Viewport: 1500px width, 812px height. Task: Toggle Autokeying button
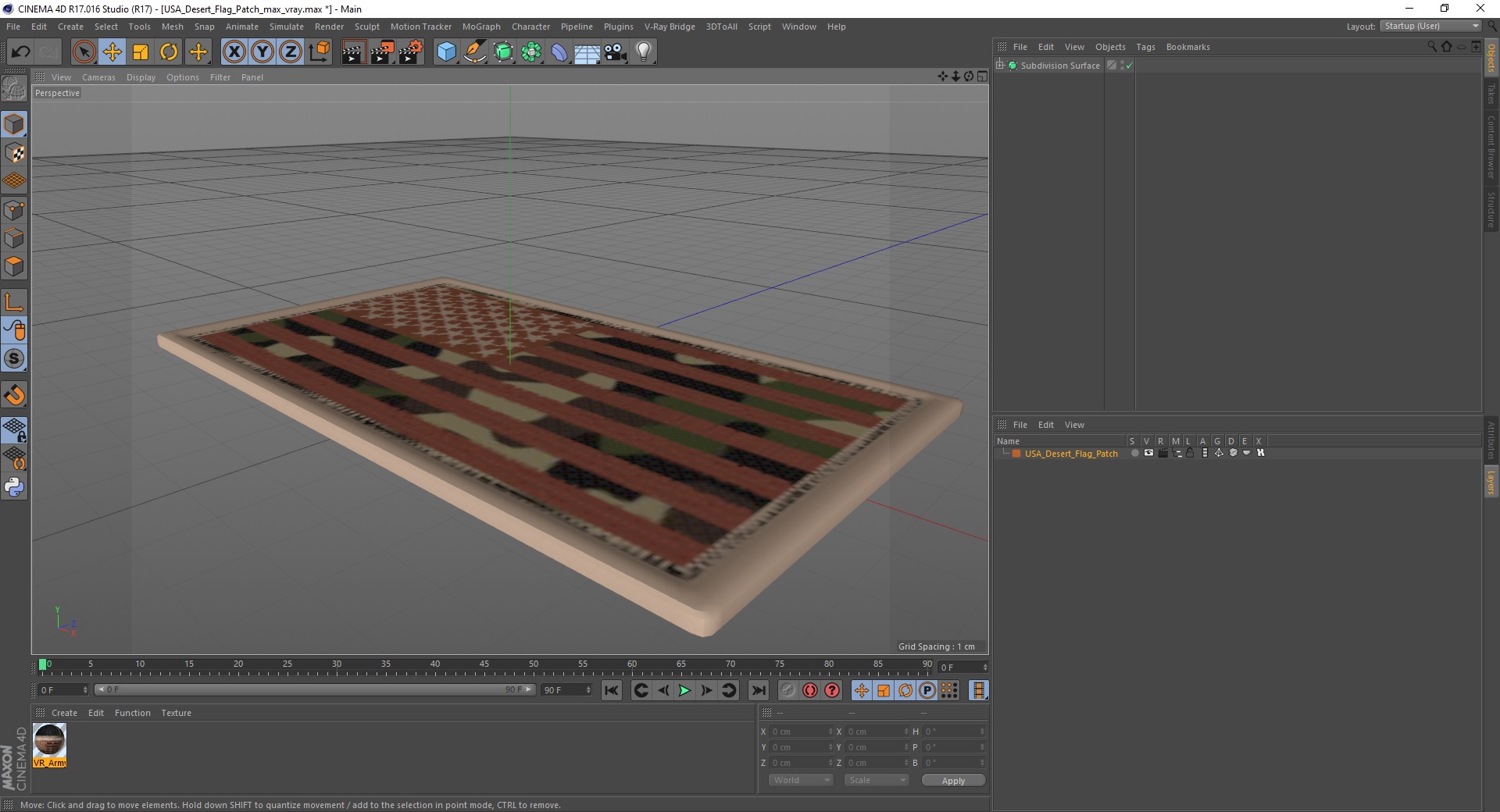[x=810, y=690]
